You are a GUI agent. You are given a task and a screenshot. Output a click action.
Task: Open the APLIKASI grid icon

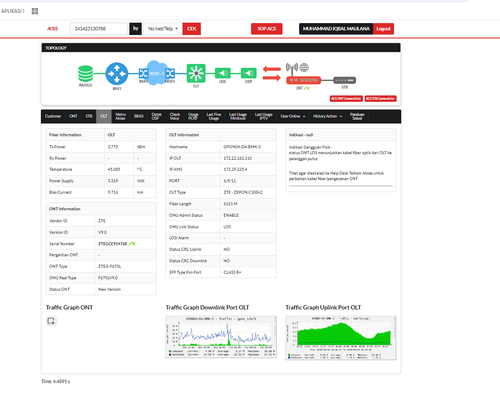tap(35, 11)
